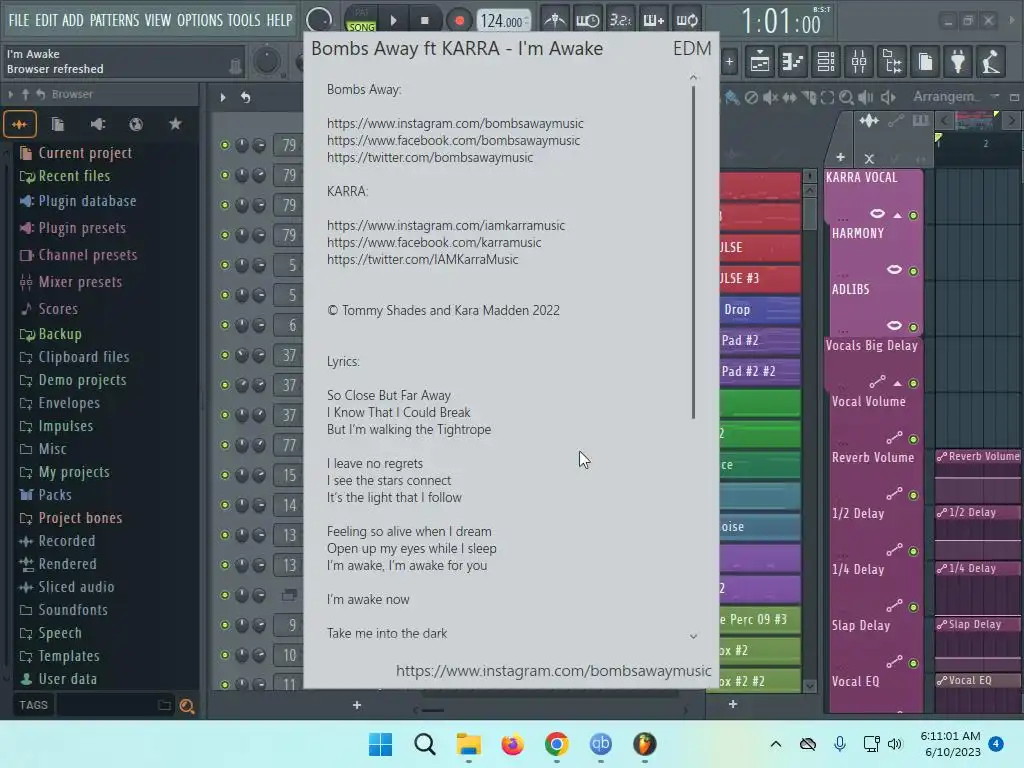1024x768 pixels.
Task: Open FL Studio from the Windows taskbar
Action: pos(645,744)
